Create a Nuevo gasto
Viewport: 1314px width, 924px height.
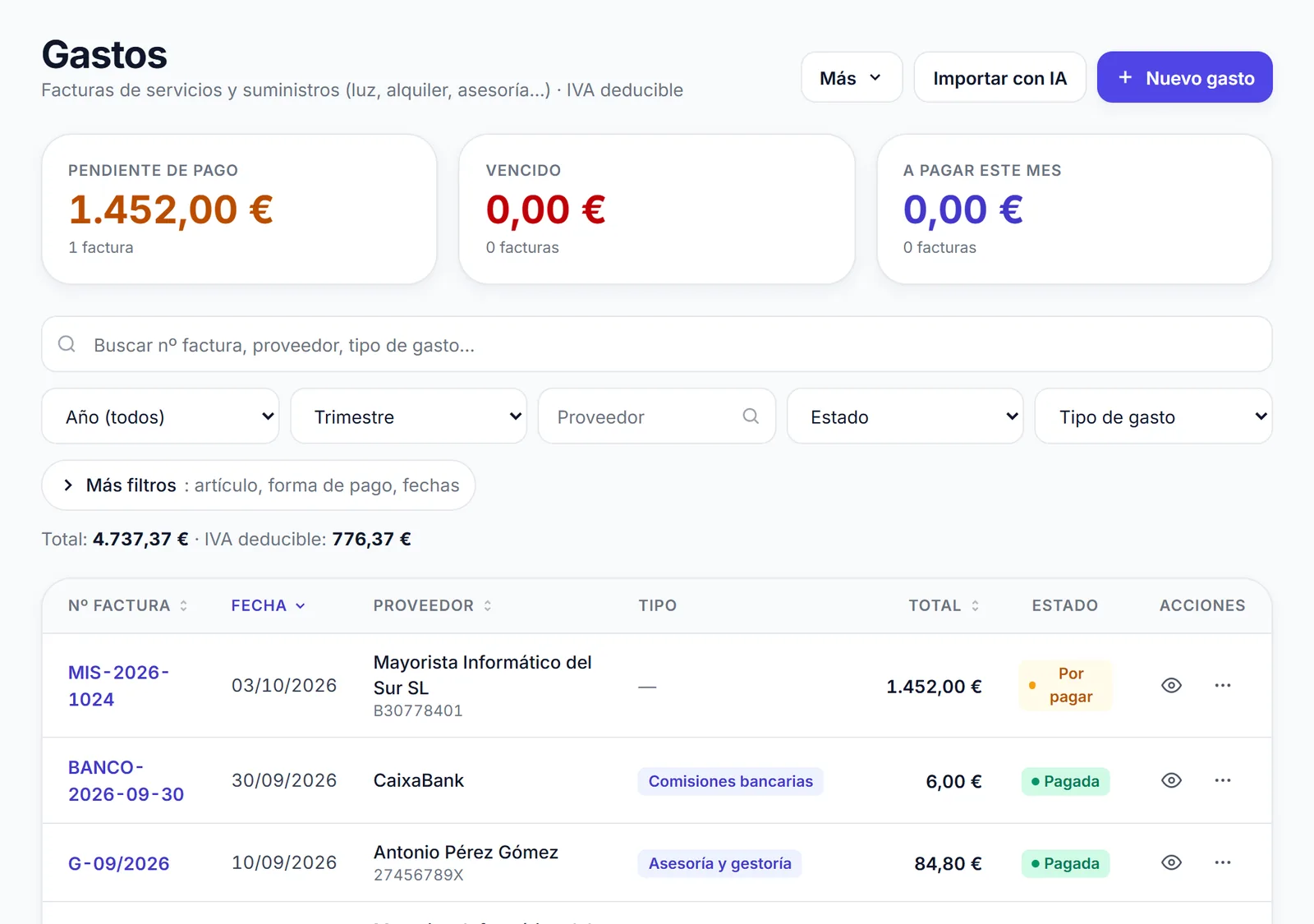1185,78
